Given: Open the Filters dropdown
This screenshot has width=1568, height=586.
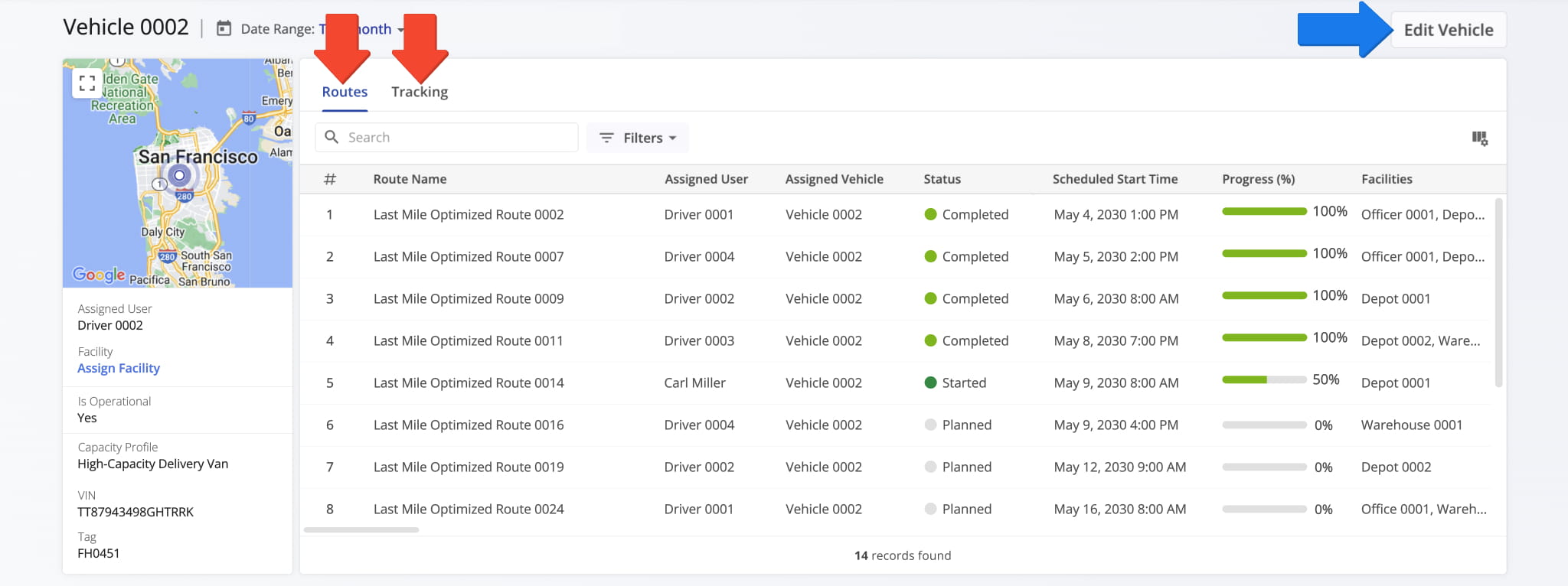Looking at the screenshot, I should (x=638, y=138).
